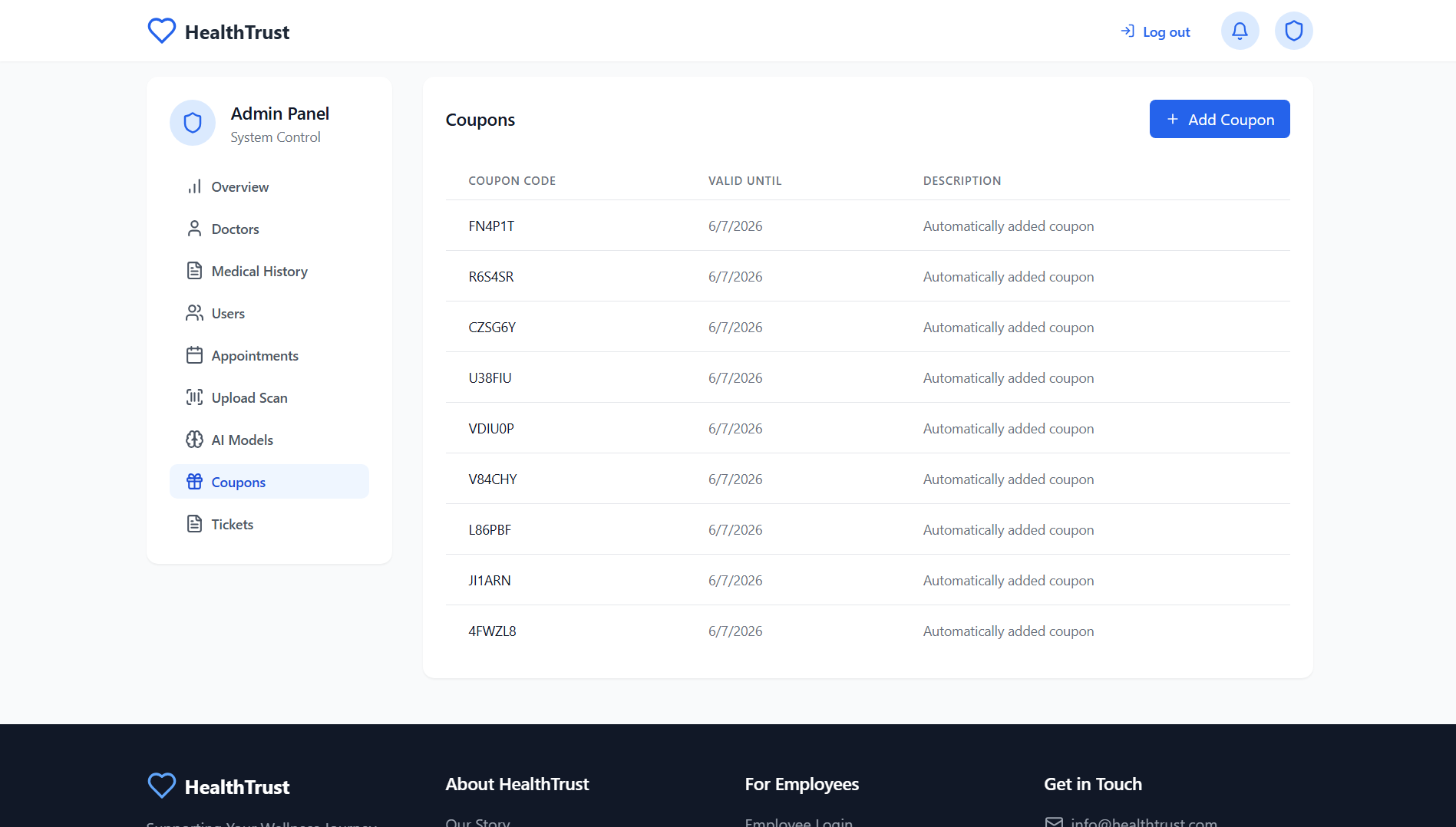This screenshot has height=827, width=1456.
Task: Select coupon code V84CHY
Action: coord(493,479)
